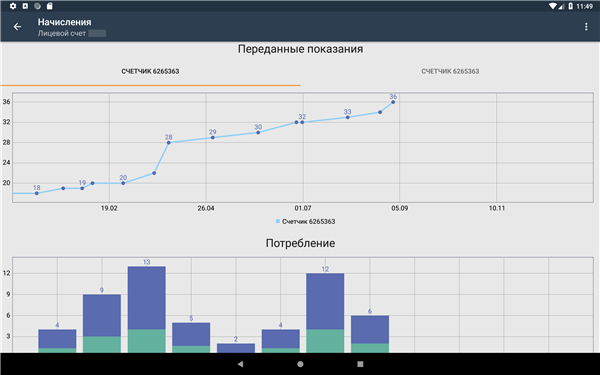
Task: Tap the Android back navigation button
Action: point(240,364)
